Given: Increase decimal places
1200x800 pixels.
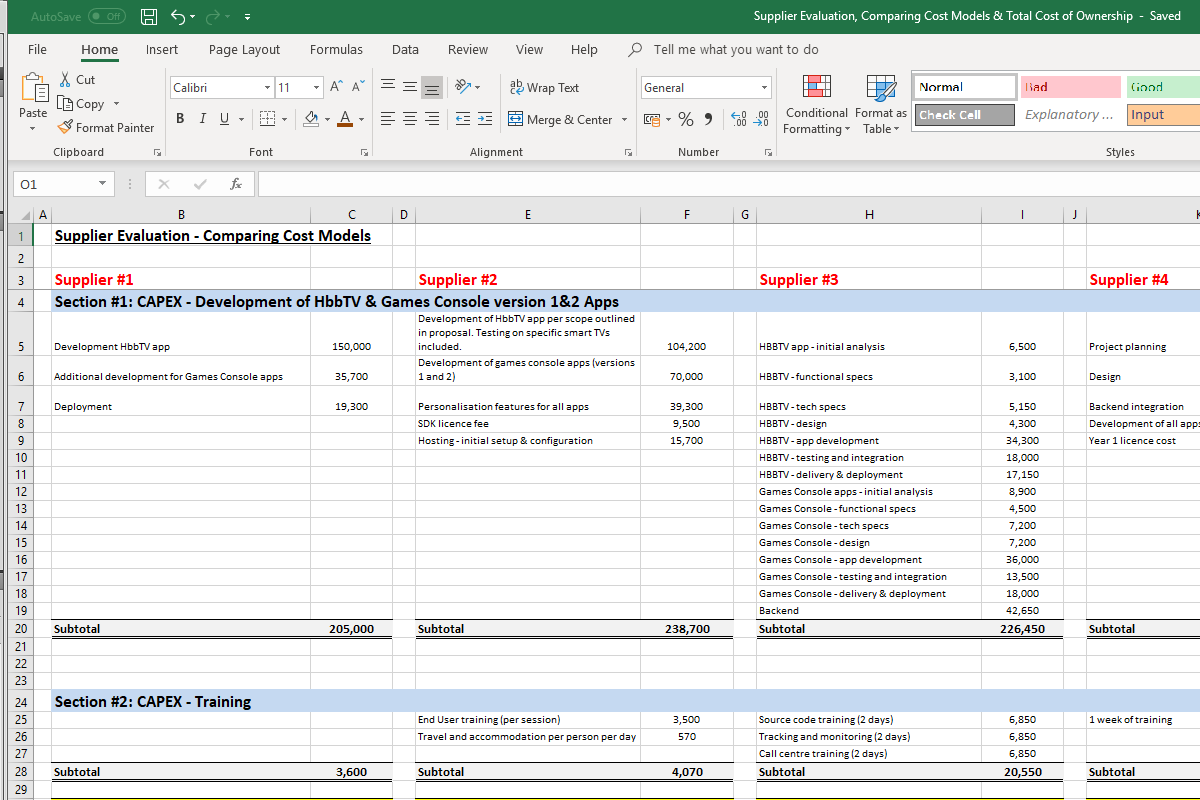Looking at the screenshot, I should pos(738,119).
